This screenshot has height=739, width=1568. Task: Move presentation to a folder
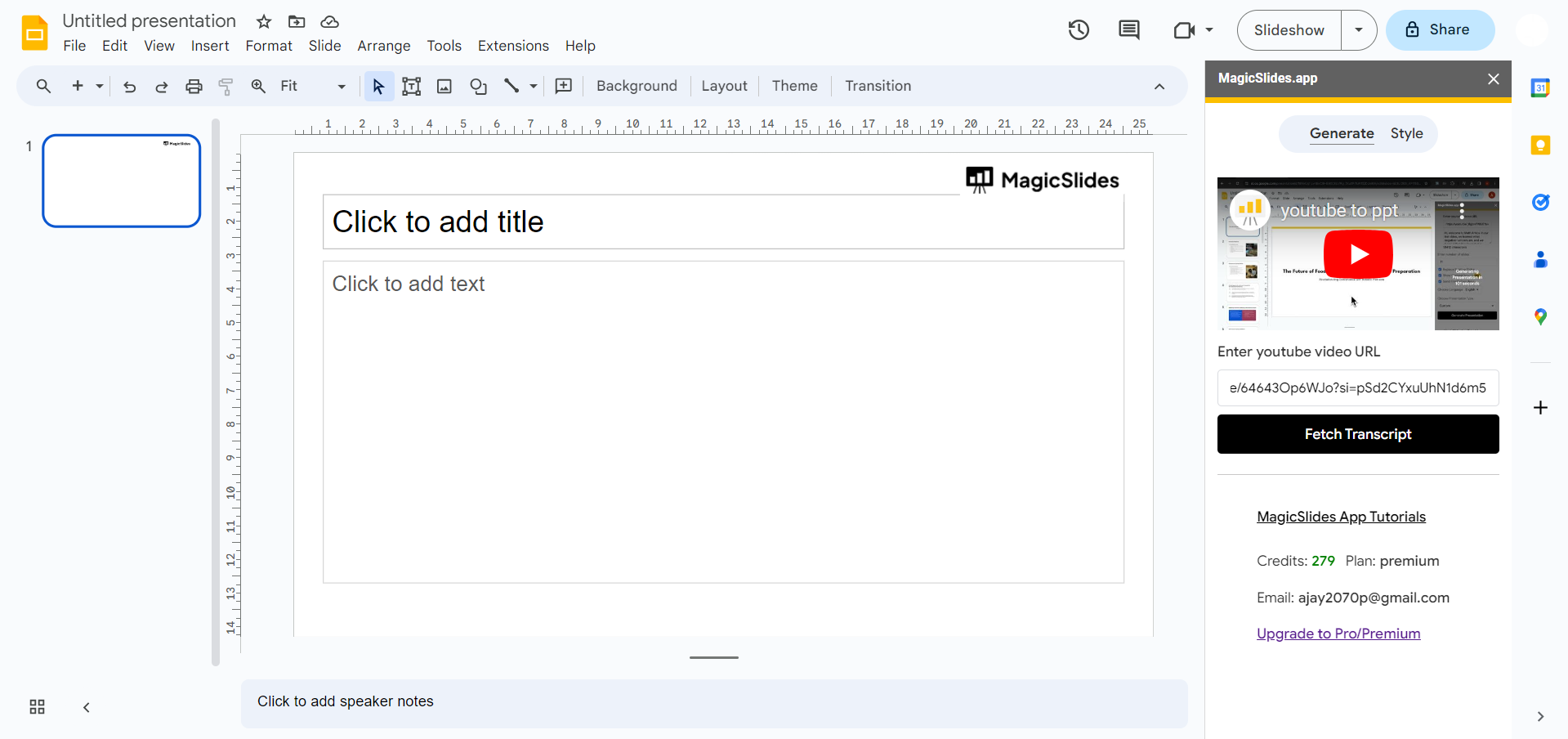[297, 21]
